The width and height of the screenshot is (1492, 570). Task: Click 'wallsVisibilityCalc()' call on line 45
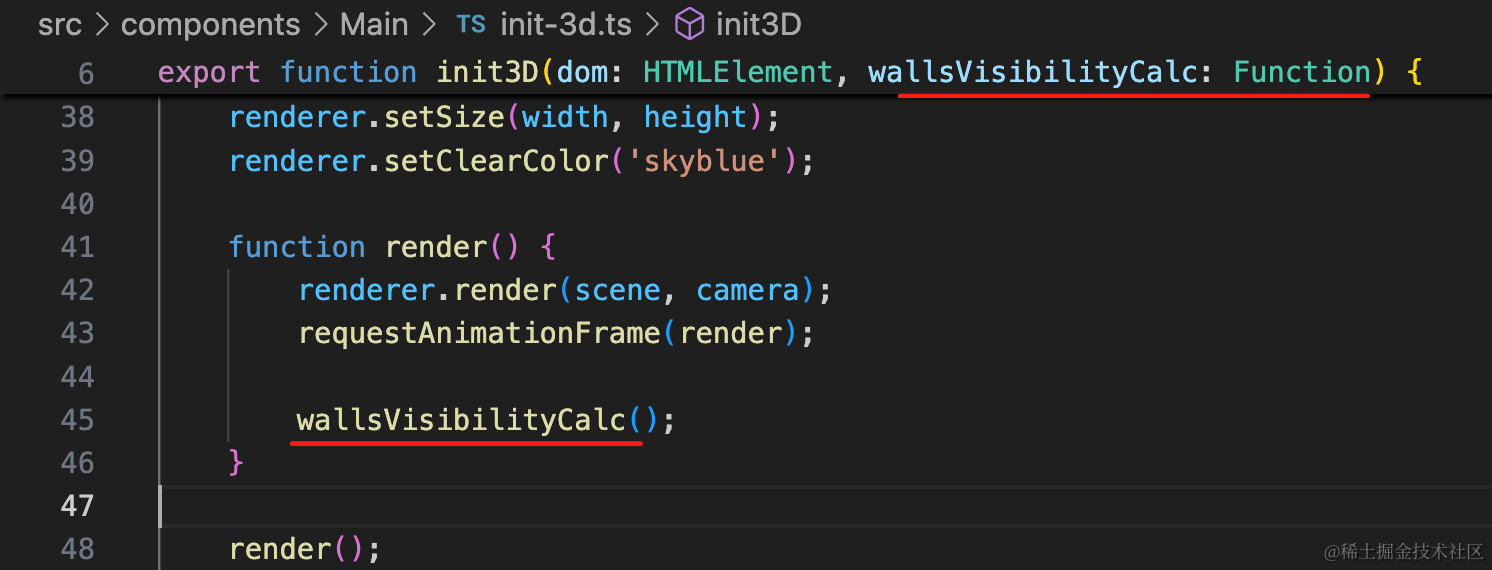tap(478, 419)
